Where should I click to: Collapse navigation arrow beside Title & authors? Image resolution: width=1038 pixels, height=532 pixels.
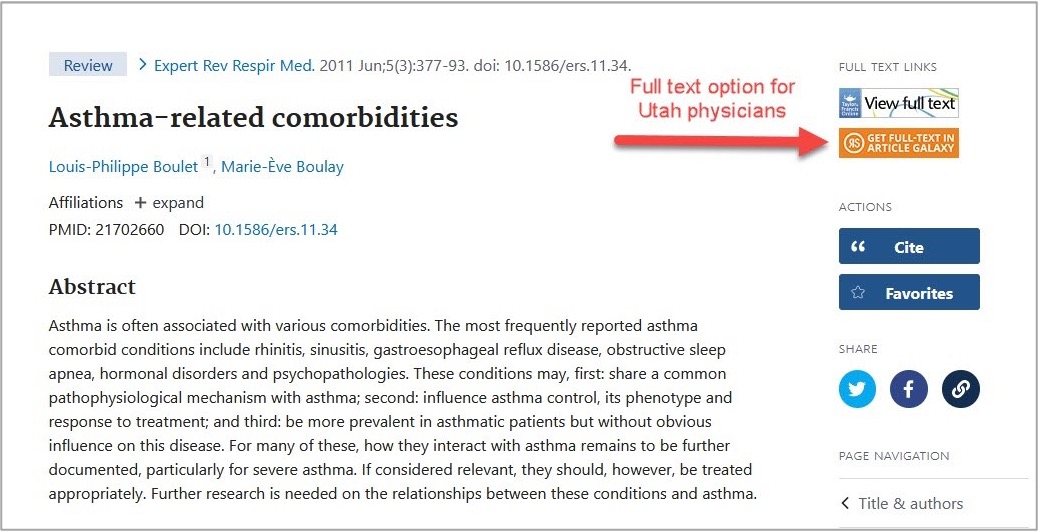click(845, 504)
